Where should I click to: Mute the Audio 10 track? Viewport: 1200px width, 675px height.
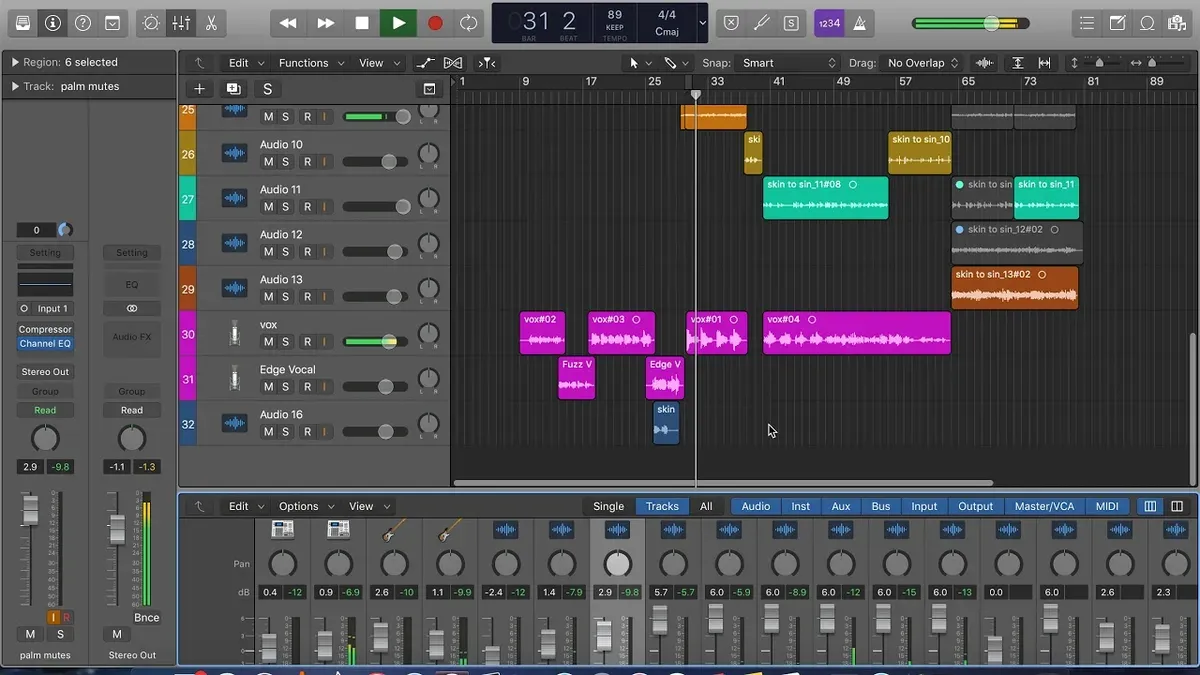(x=268, y=162)
